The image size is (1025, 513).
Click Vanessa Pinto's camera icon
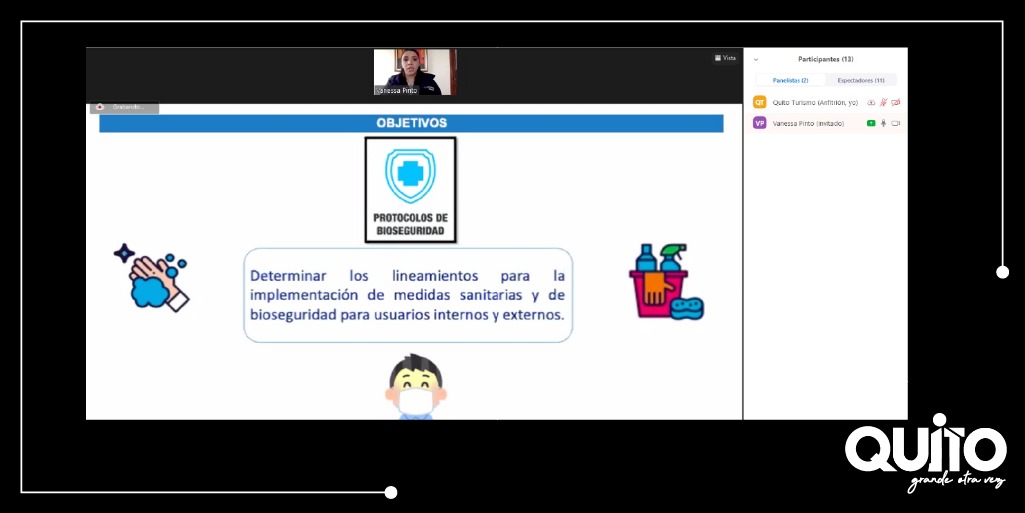point(896,123)
